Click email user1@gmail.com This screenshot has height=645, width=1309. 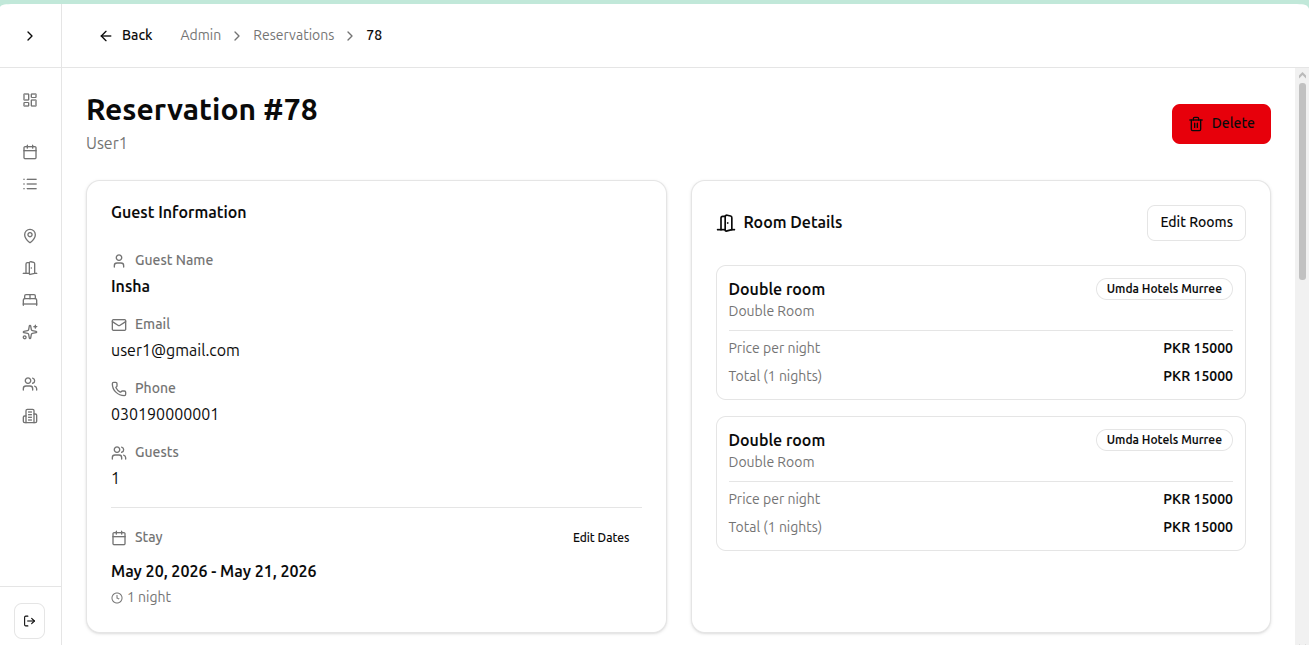click(175, 350)
